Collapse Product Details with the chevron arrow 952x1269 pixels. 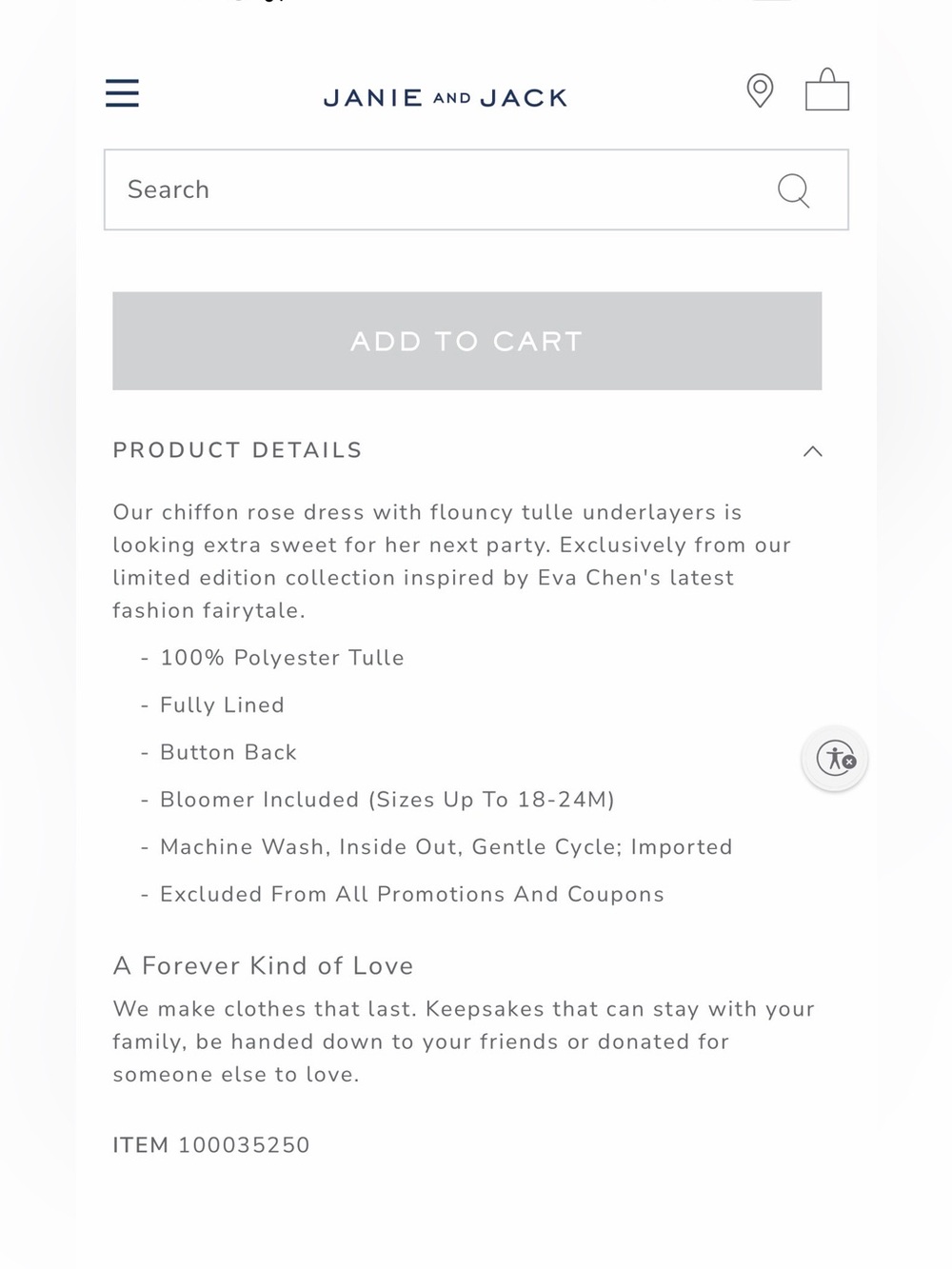click(812, 451)
